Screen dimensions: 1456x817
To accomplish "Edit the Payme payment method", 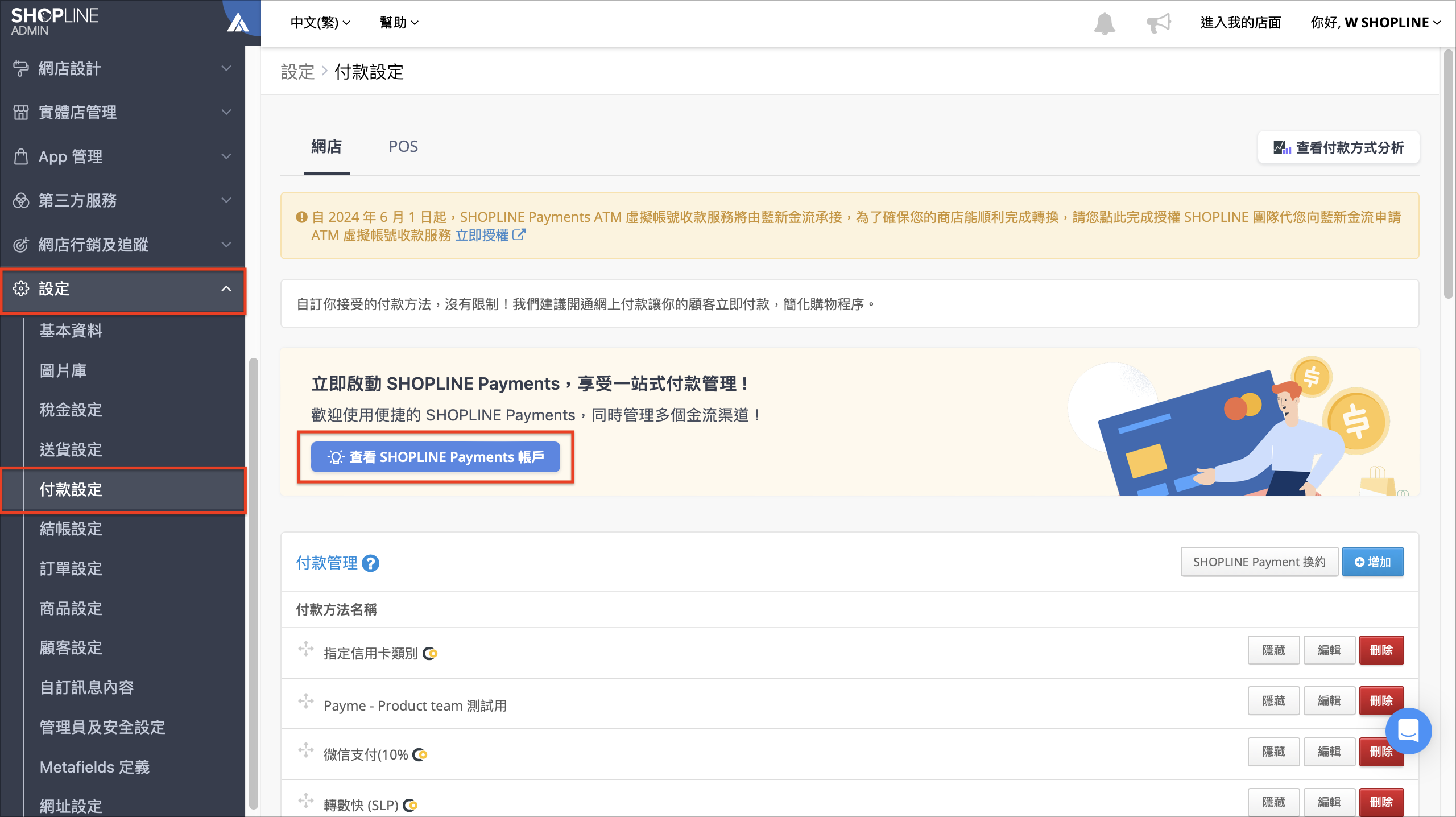I will (1330, 701).
